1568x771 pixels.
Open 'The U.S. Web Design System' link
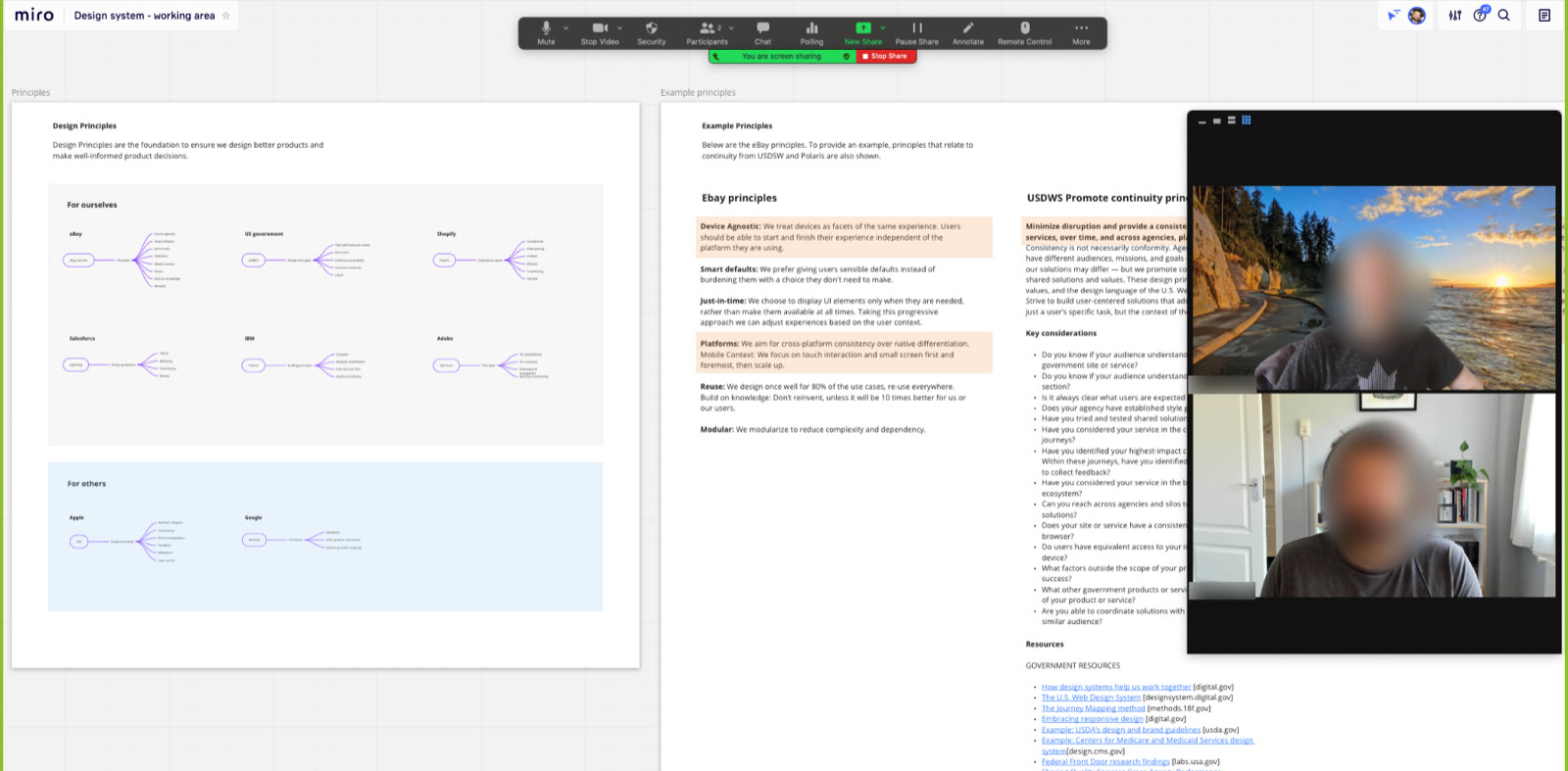(1091, 698)
